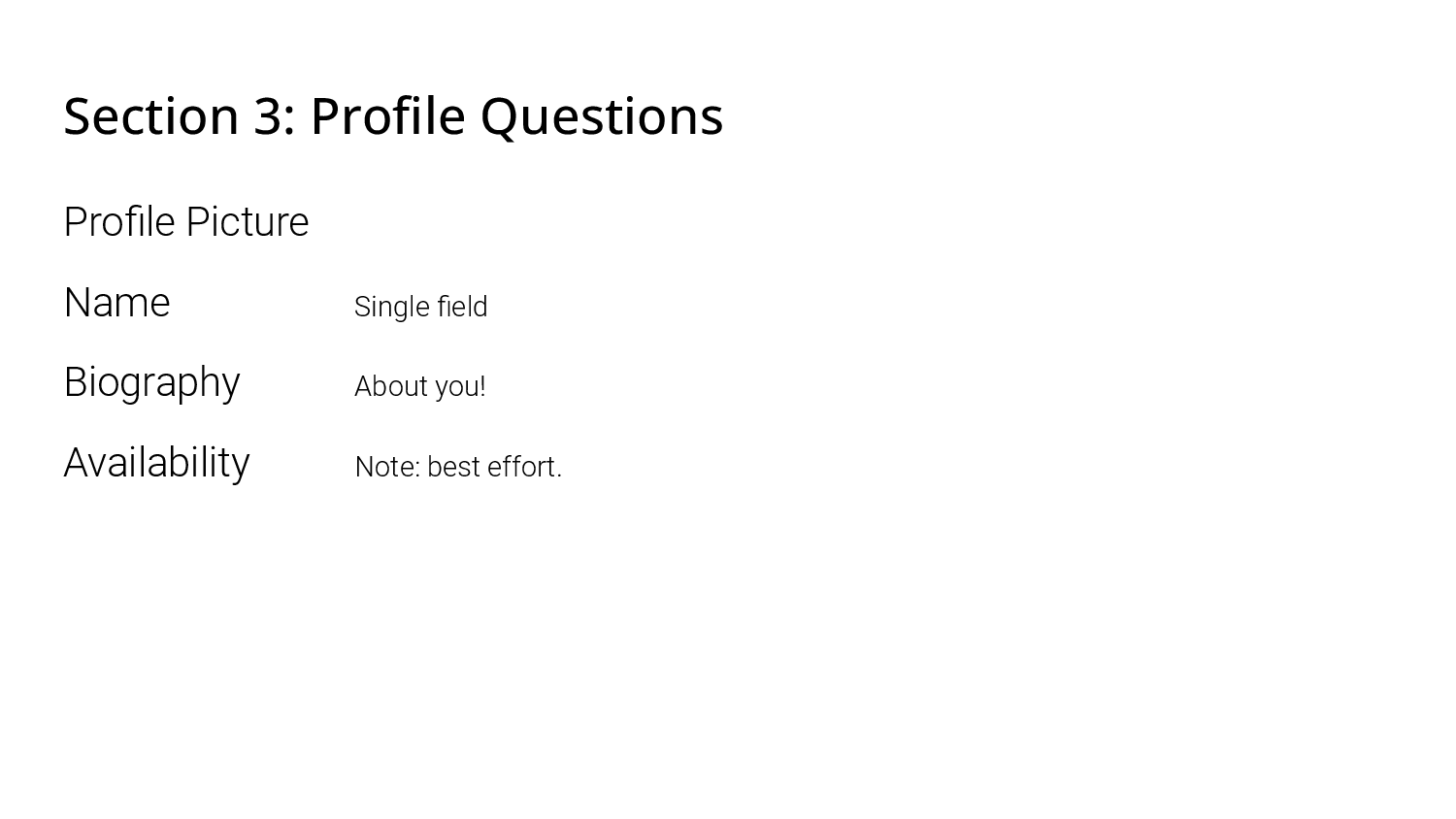Click the number 3 in the title
The width and height of the screenshot is (1456, 819).
(x=271, y=116)
